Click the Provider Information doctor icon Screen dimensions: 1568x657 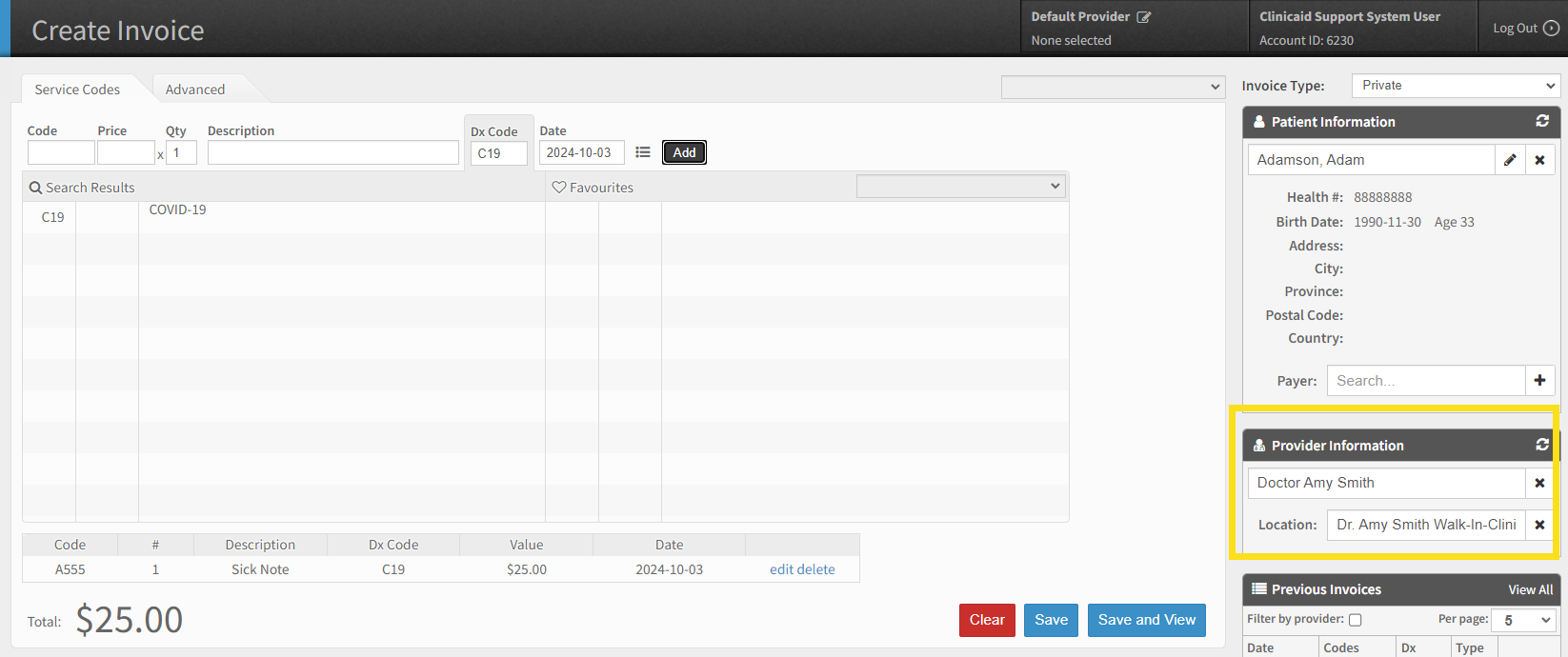click(1259, 446)
